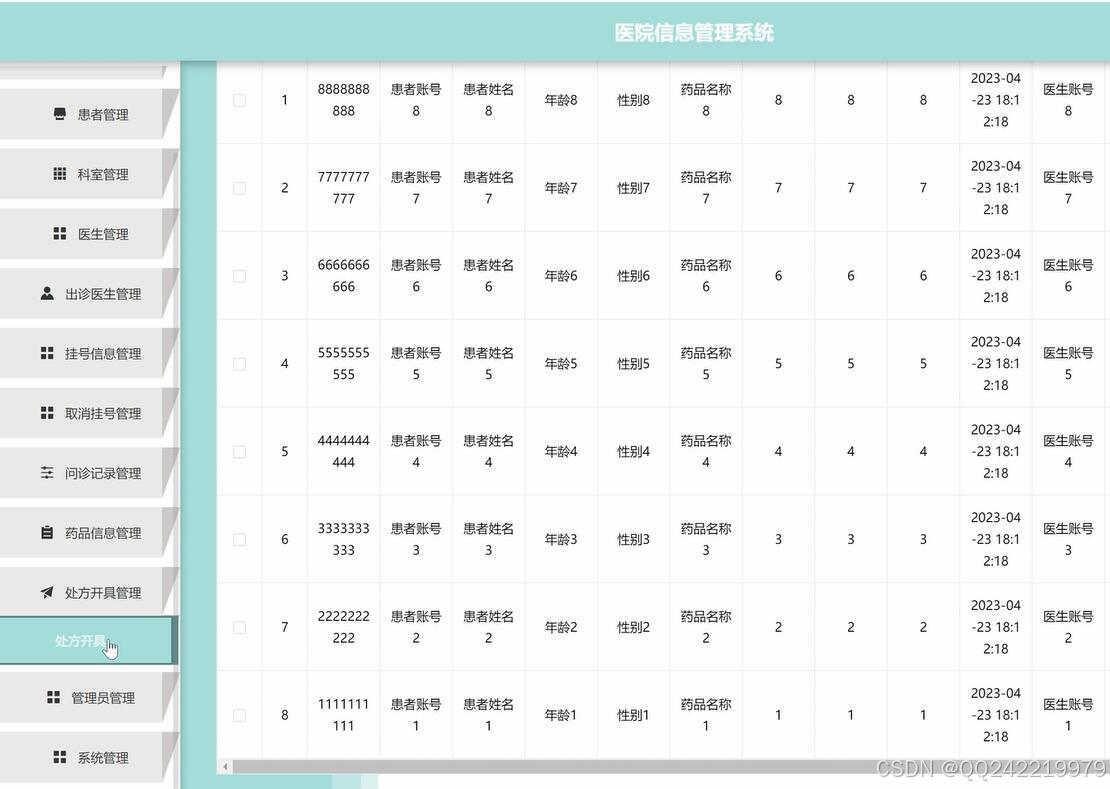Check the checkbox on row 1
The image size is (1110, 789).
[x=239, y=99]
